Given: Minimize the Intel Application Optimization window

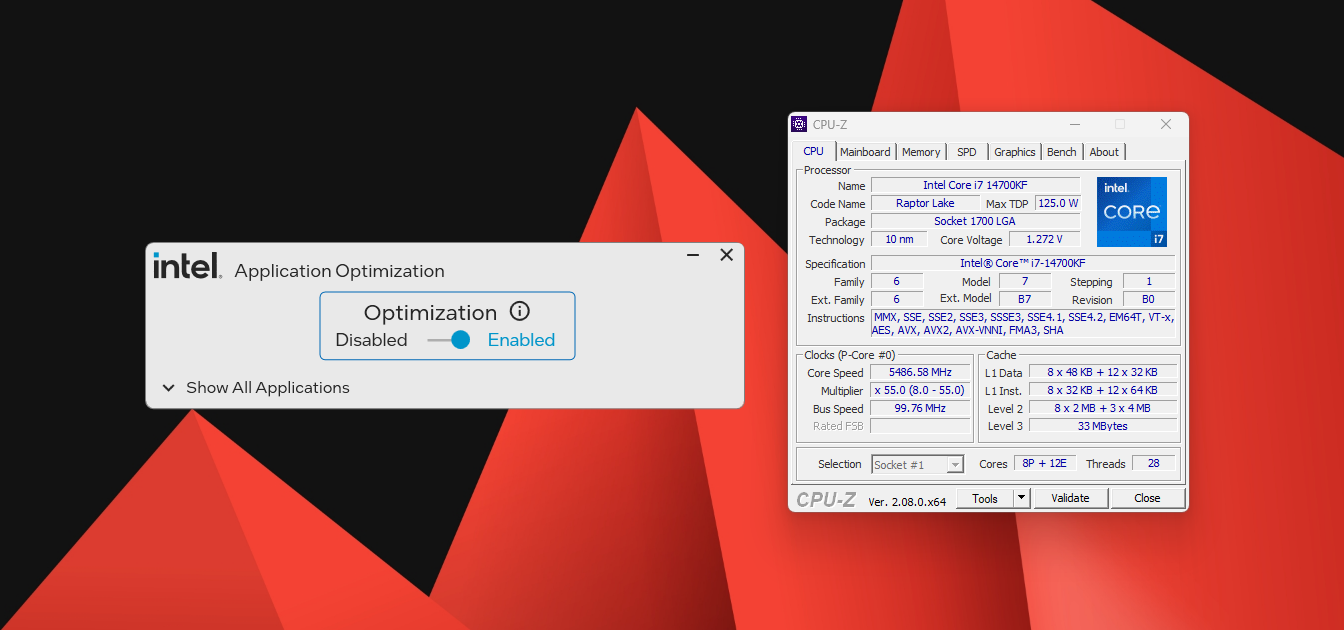Looking at the screenshot, I should pyautogui.click(x=693, y=255).
